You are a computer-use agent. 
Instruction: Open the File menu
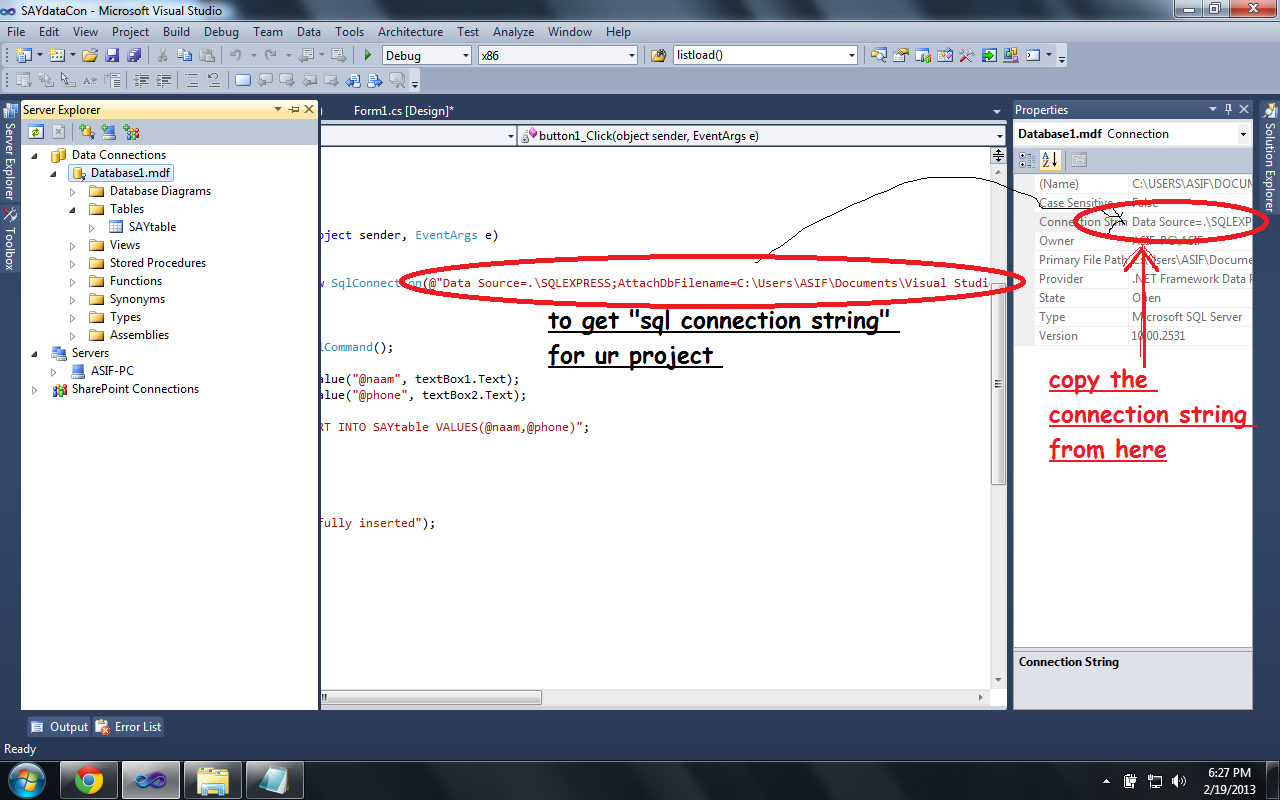click(16, 32)
